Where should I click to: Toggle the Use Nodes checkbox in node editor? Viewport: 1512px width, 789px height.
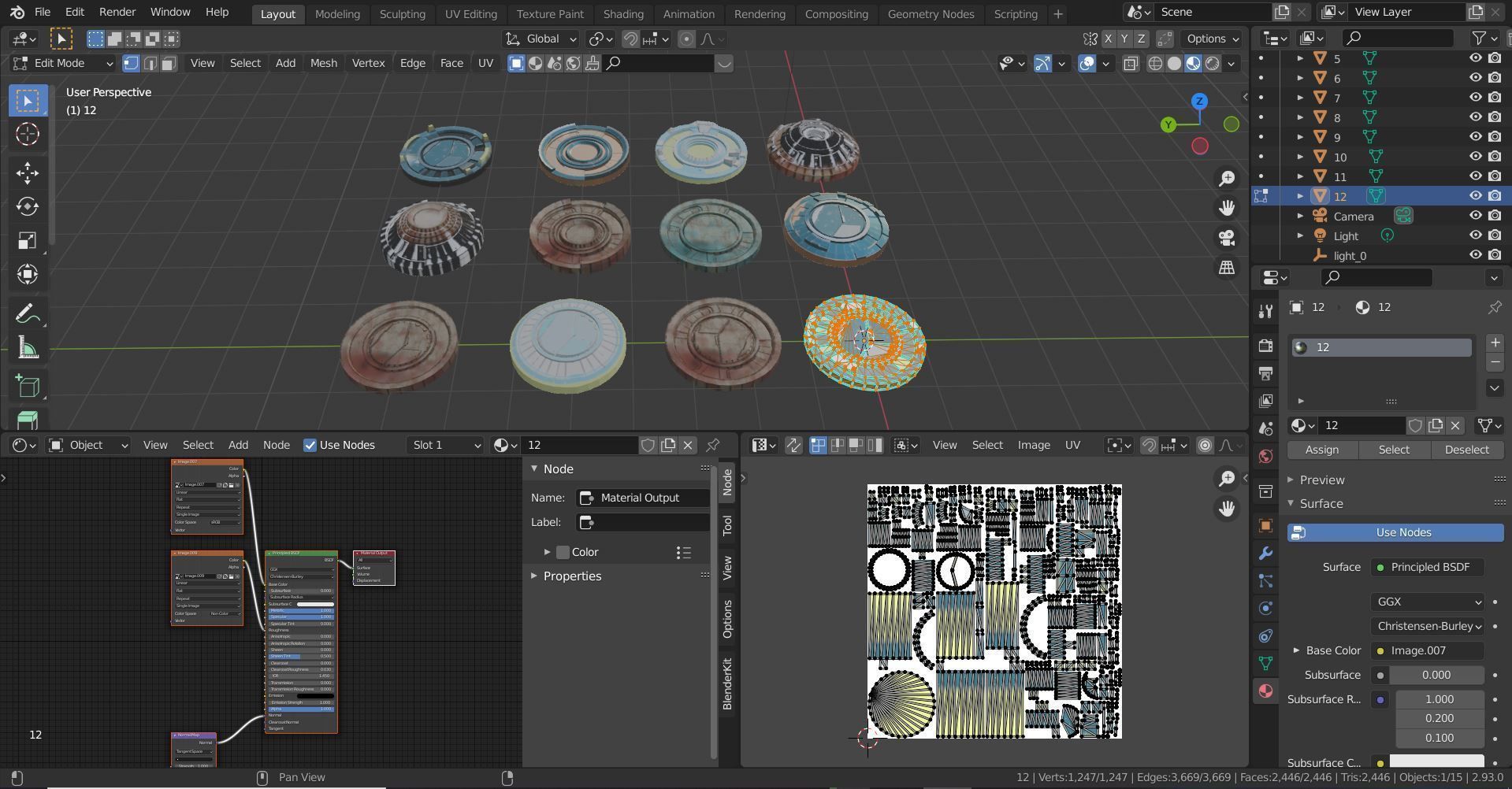point(310,445)
